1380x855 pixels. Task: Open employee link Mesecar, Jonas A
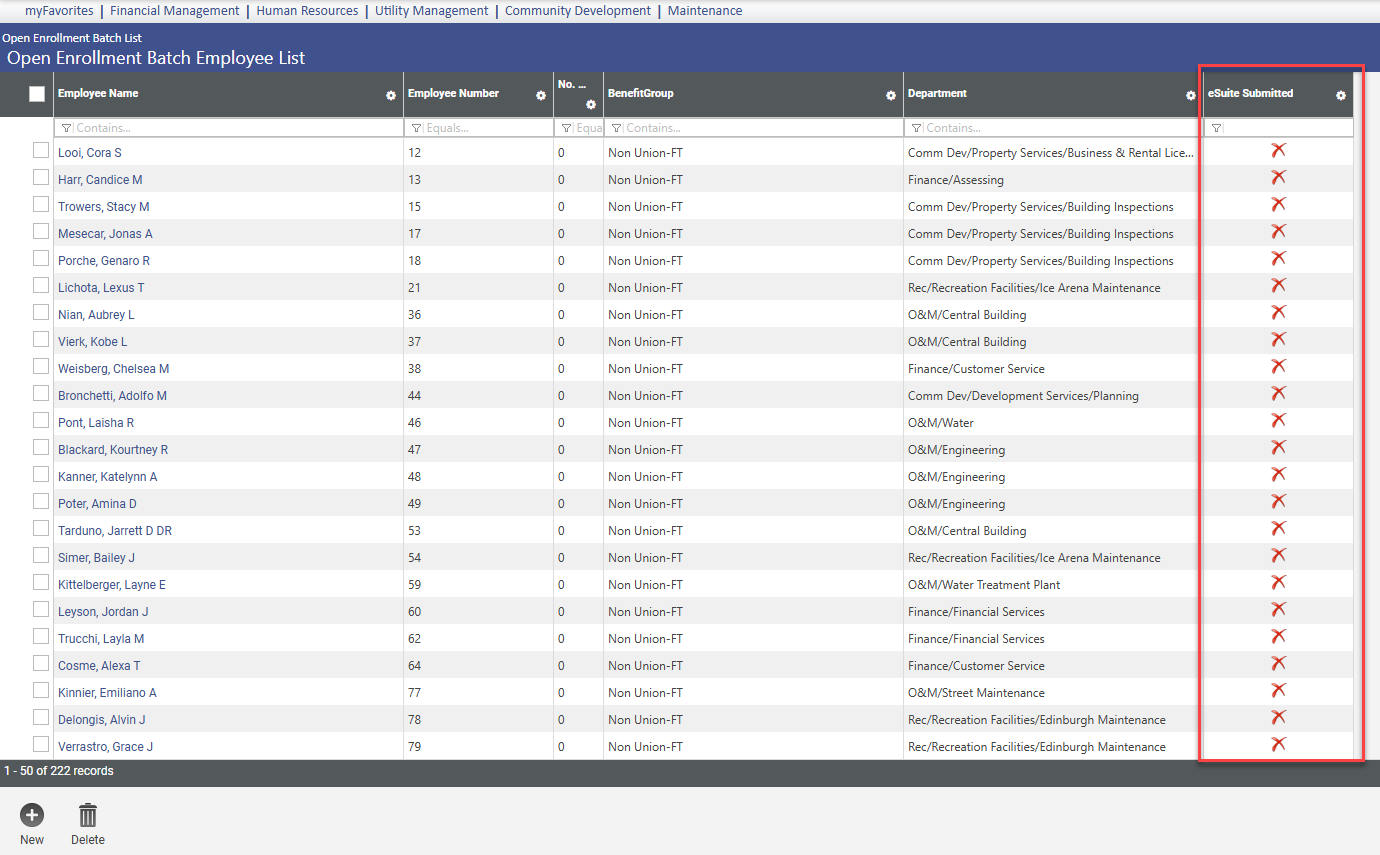tap(105, 234)
